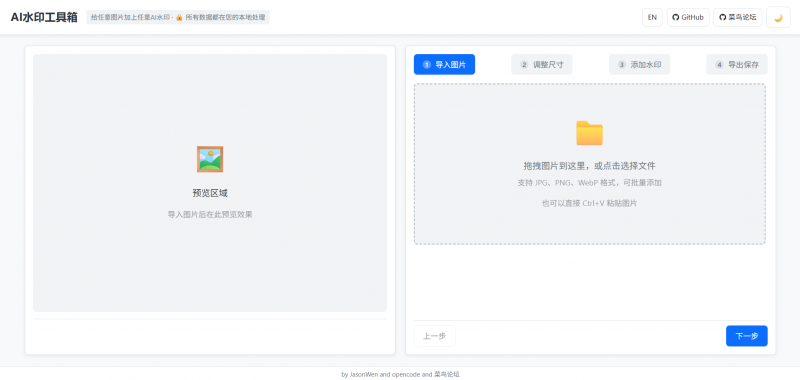Click the 上一步 button
Screen dimensions: 800x380
pos(434,336)
